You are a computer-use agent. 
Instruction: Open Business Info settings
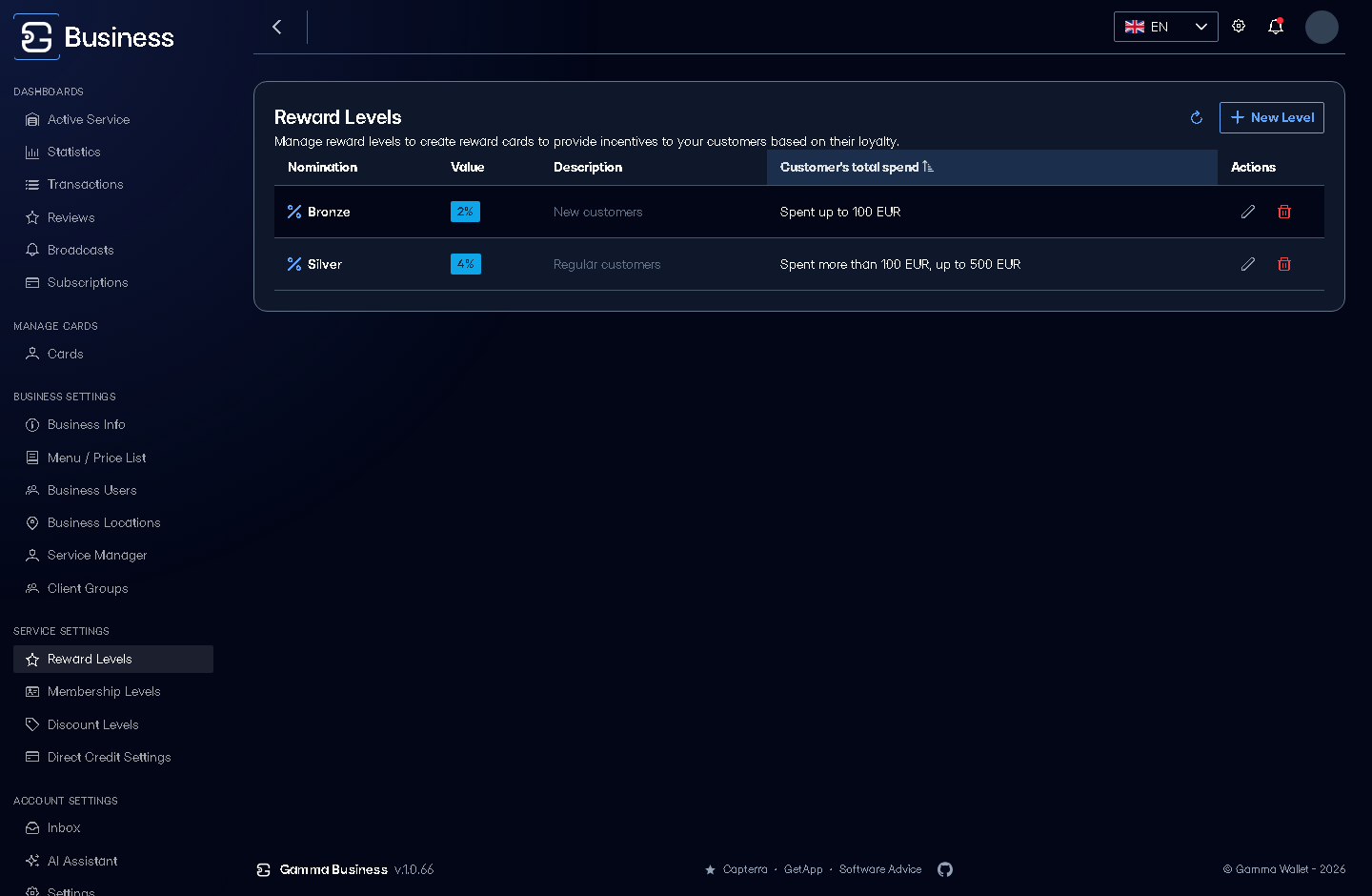click(x=113, y=424)
